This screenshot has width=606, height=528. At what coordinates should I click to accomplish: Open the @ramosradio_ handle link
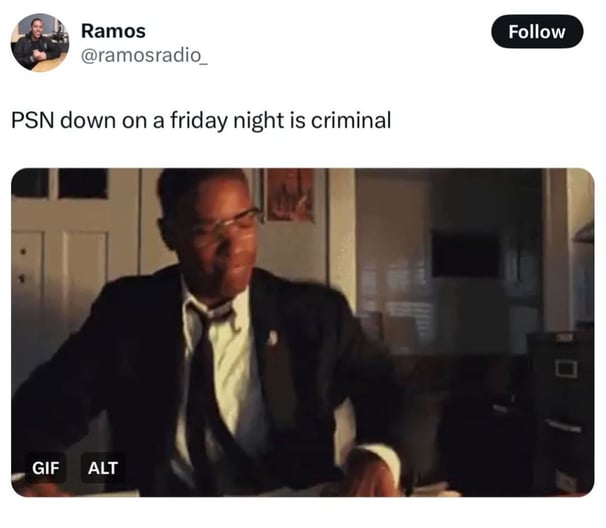point(145,55)
